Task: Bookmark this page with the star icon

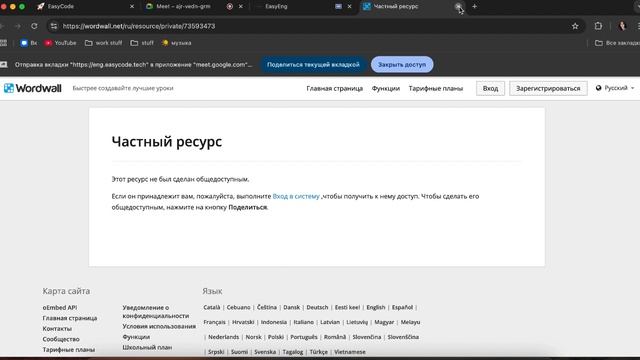Action: coord(575,26)
